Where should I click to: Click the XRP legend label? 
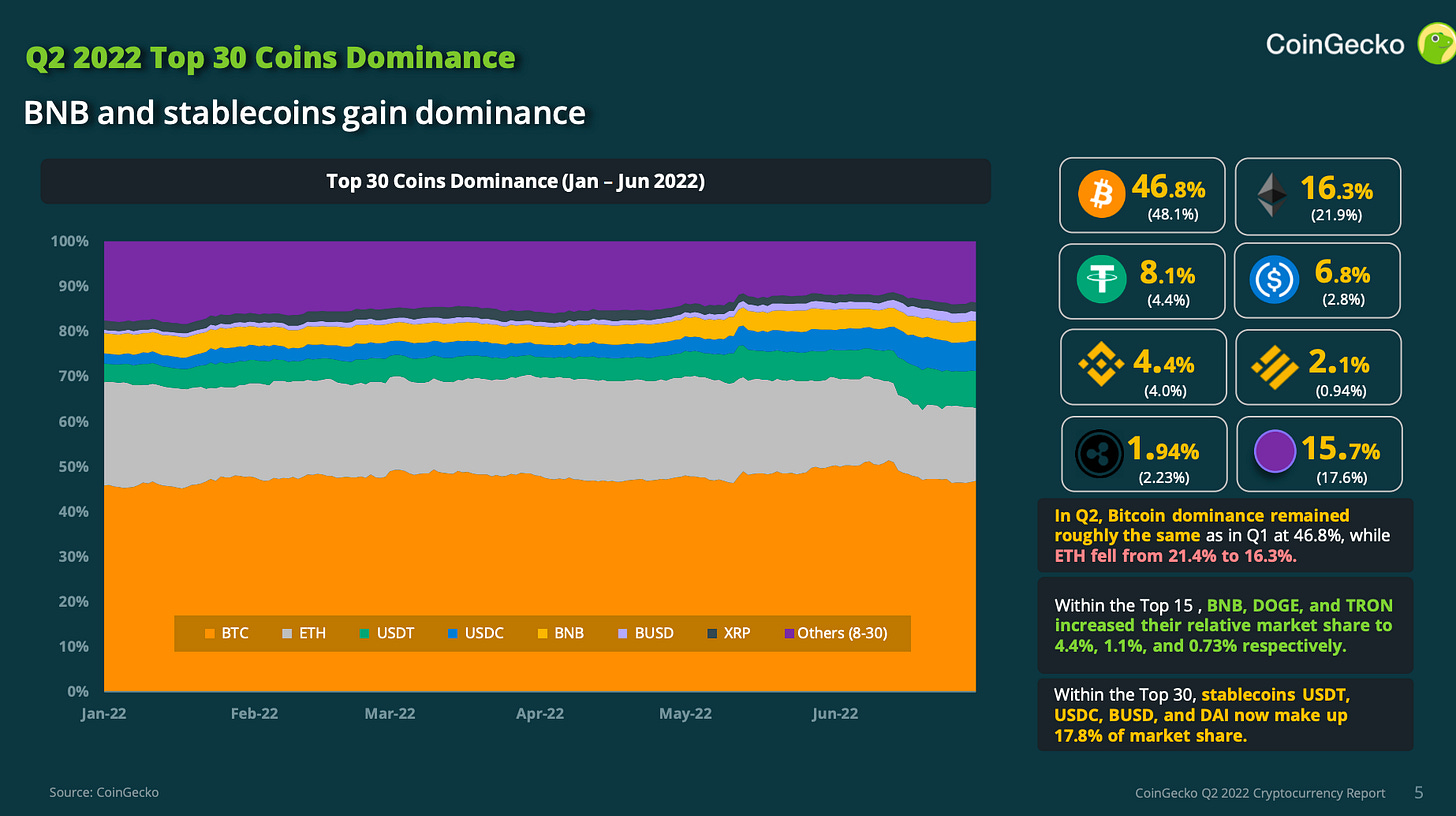[x=737, y=633]
